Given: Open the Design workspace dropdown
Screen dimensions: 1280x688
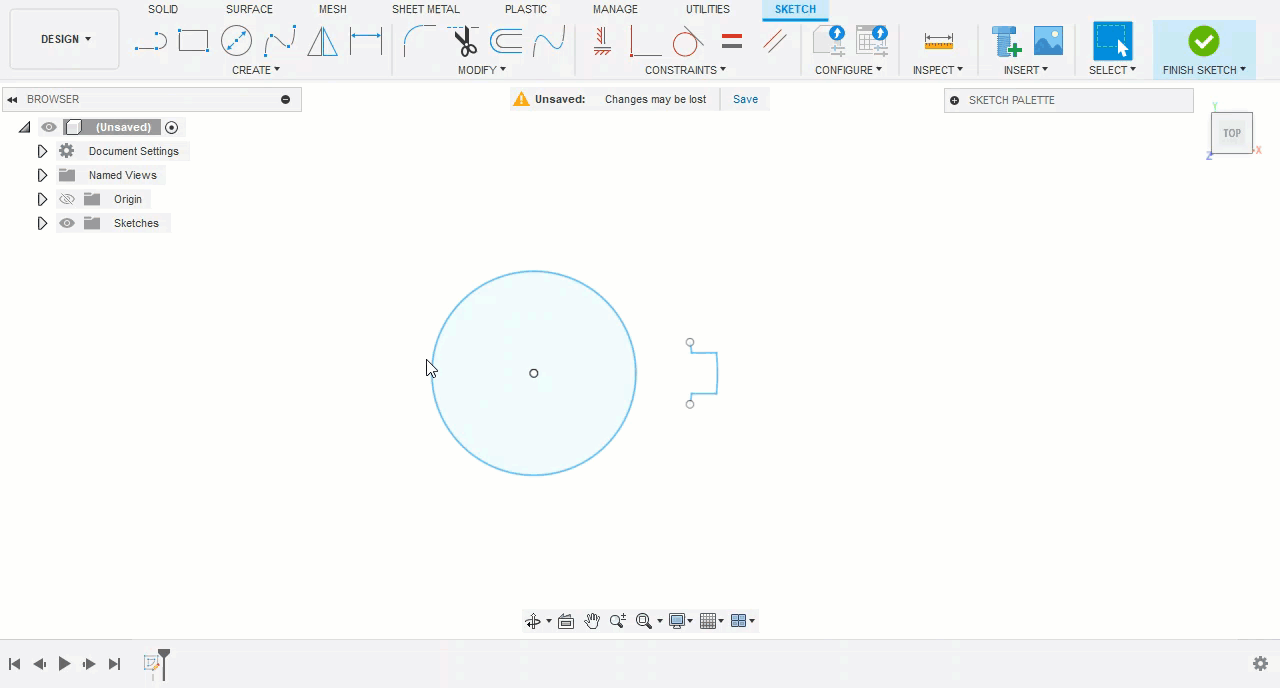Looking at the screenshot, I should pyautogui.click(x=65, y=39).
